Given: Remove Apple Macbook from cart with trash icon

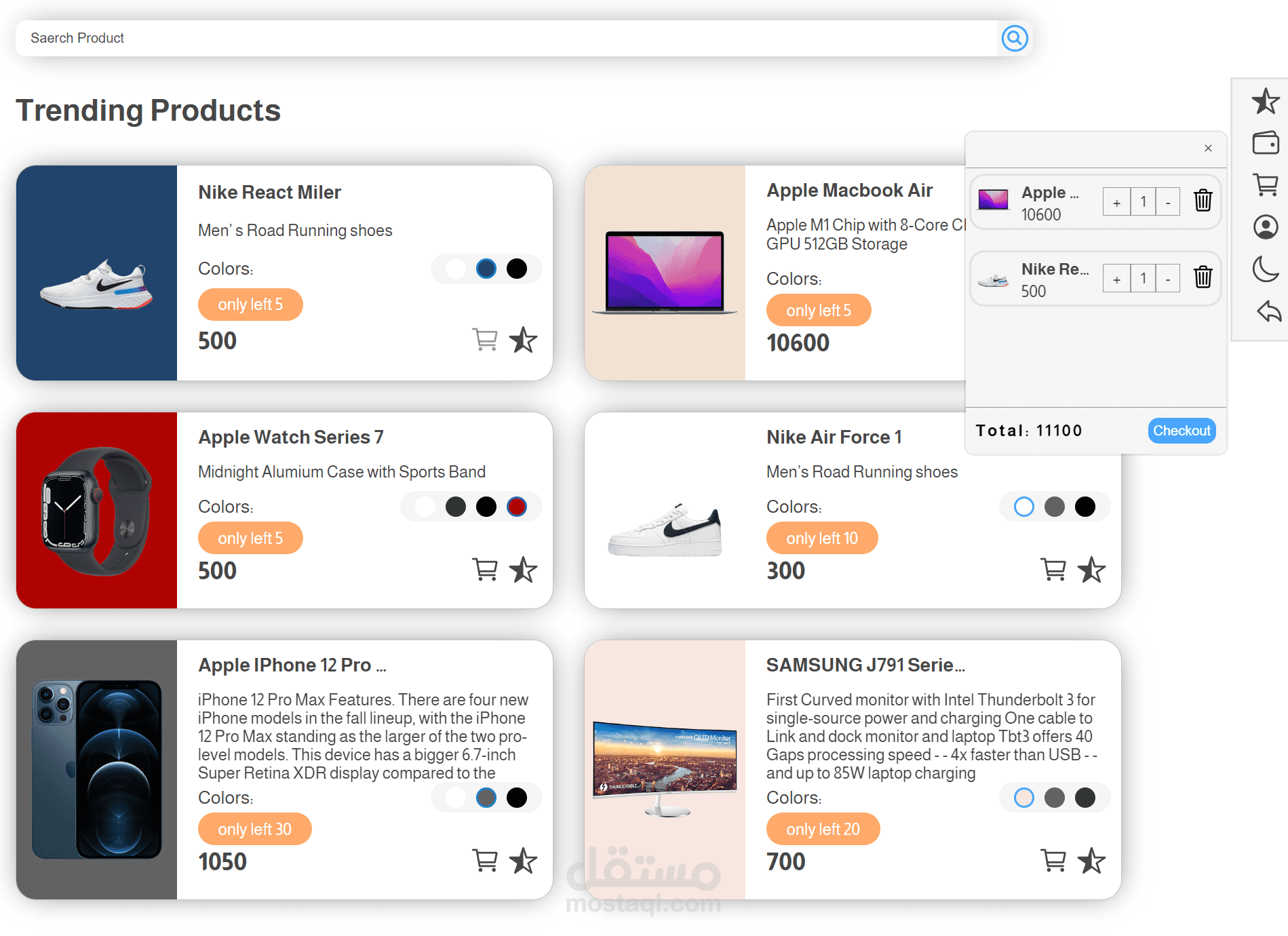Looking at the screenshot, I should 1203,201.
